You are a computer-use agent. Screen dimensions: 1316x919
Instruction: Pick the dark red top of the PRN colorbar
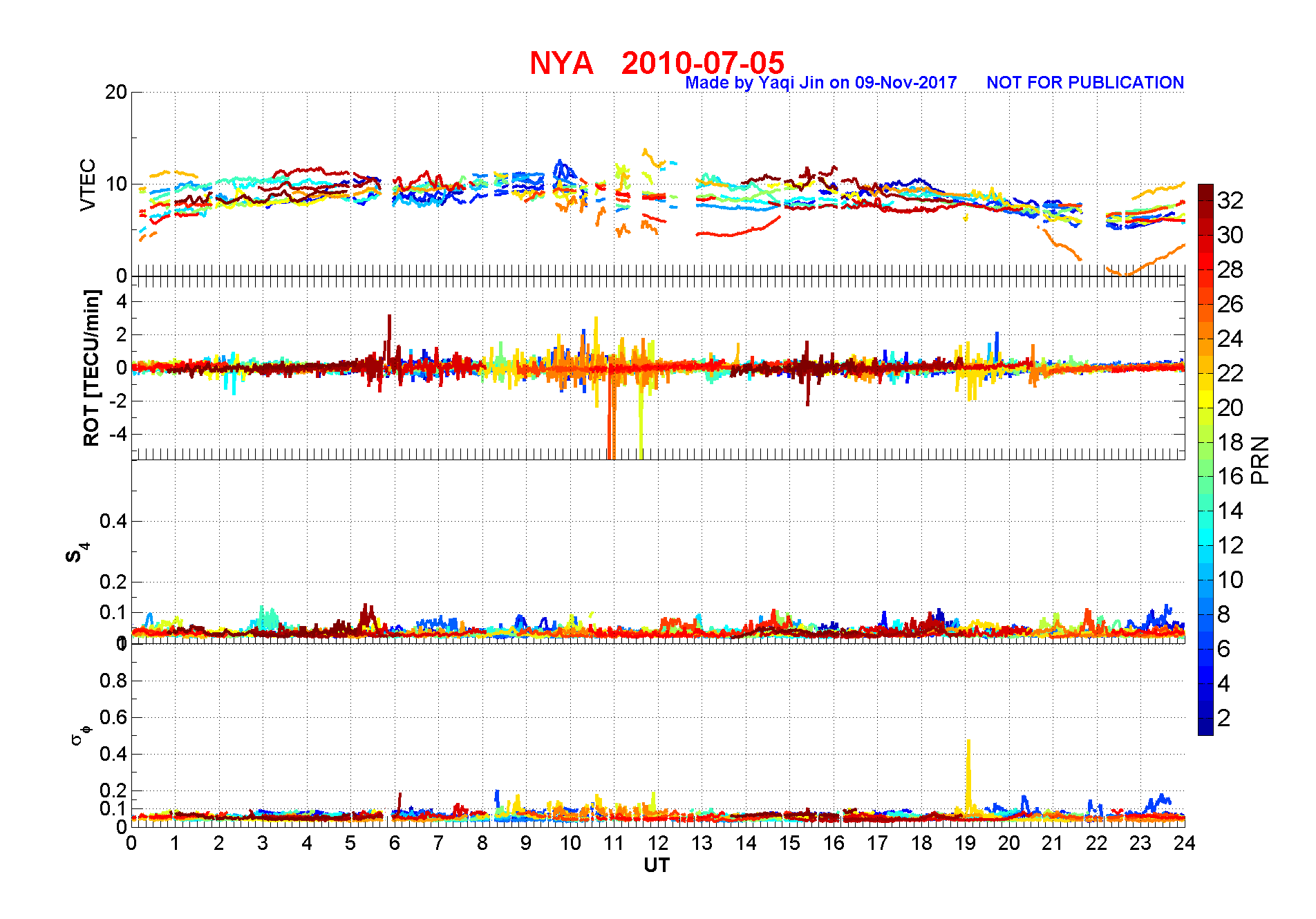[x=1205, y=192]
